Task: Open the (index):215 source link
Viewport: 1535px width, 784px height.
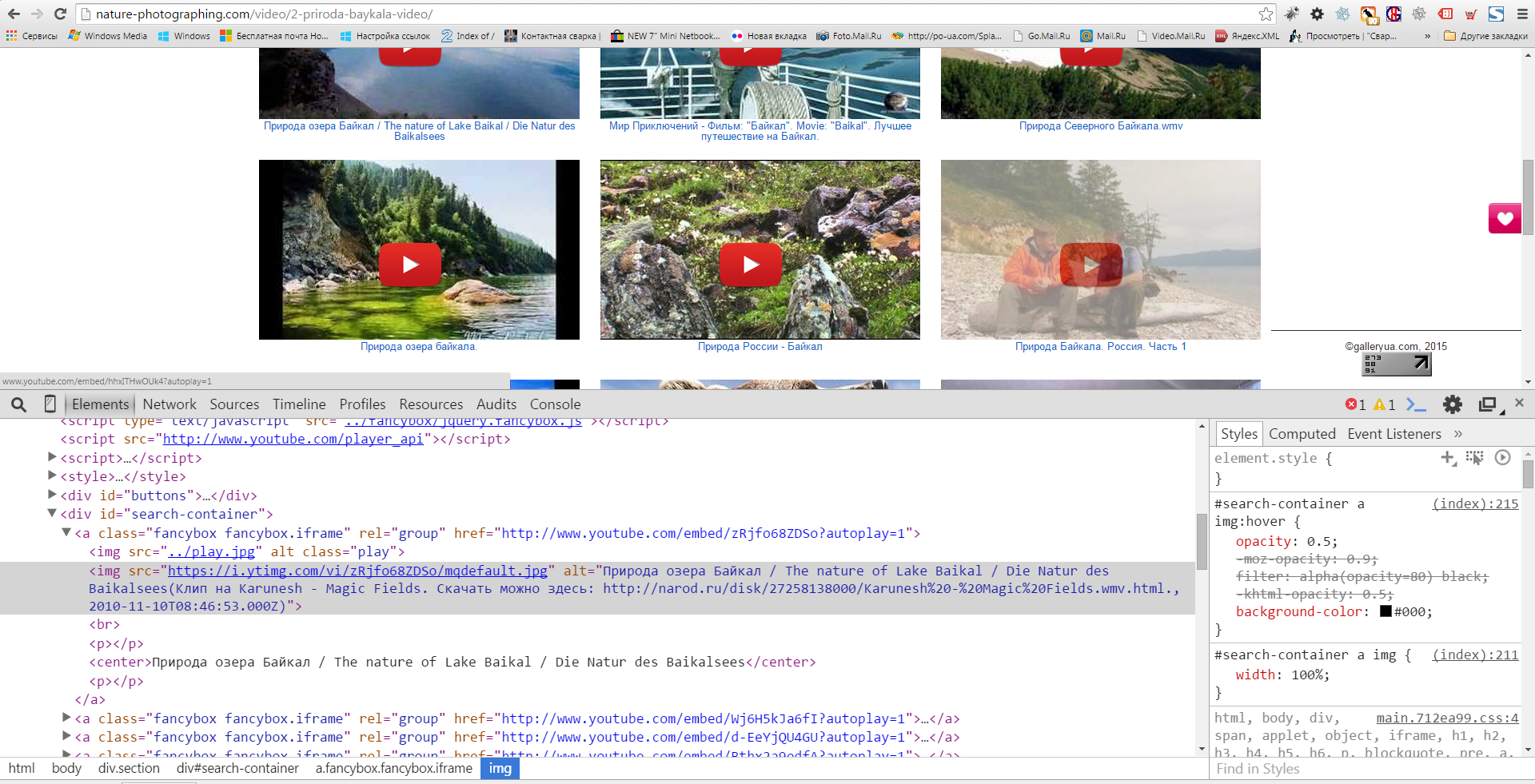Action: point(1475,503)
